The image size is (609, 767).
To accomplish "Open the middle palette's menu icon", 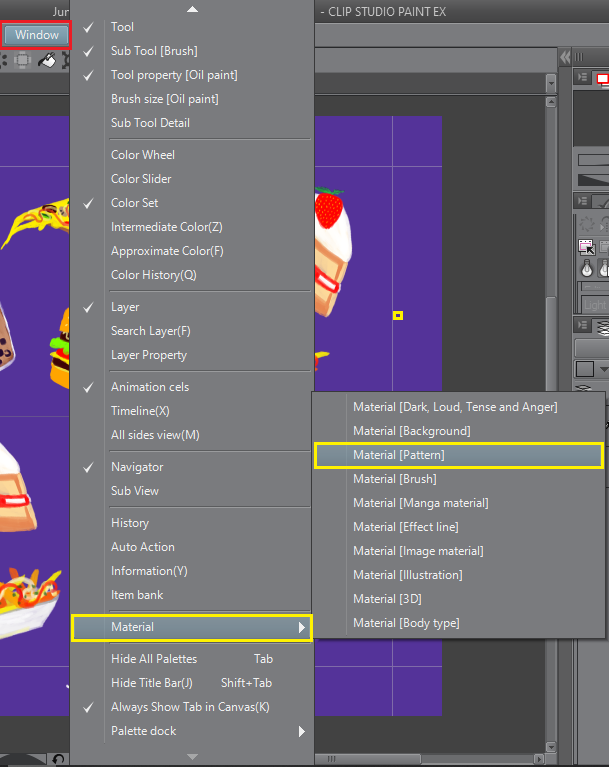I will click(582, 201).
